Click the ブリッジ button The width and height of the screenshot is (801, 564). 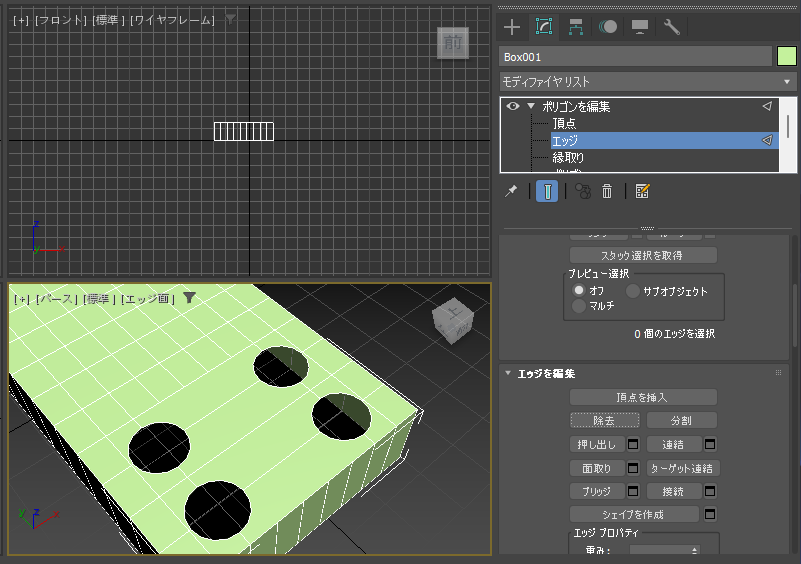[597, 491]
